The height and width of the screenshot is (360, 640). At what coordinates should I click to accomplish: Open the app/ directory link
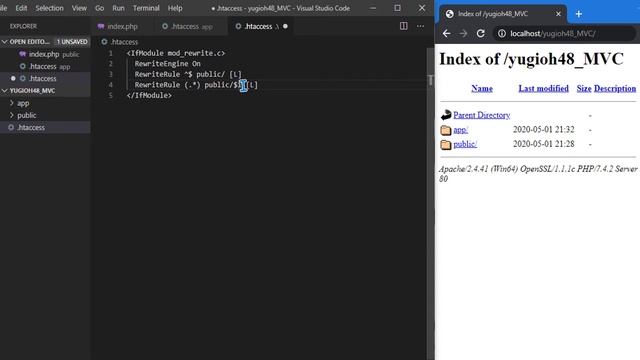(460, 130)
